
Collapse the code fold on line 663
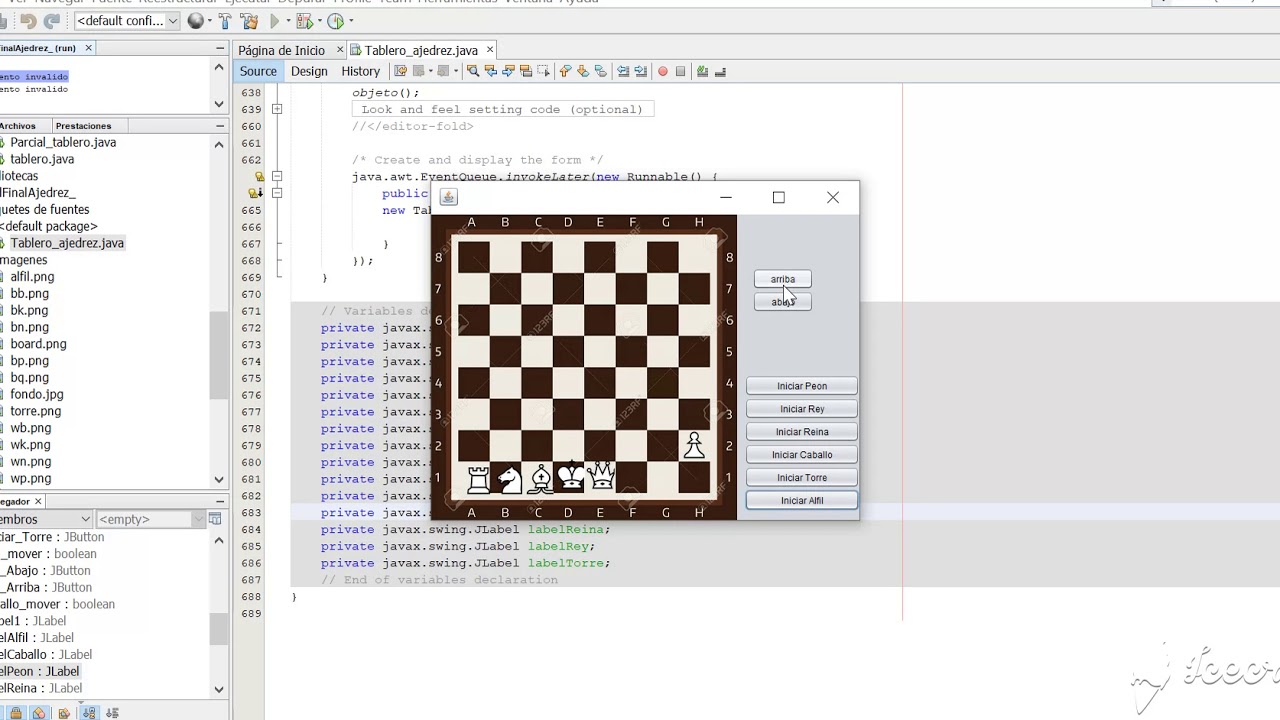tap(277, 177)
